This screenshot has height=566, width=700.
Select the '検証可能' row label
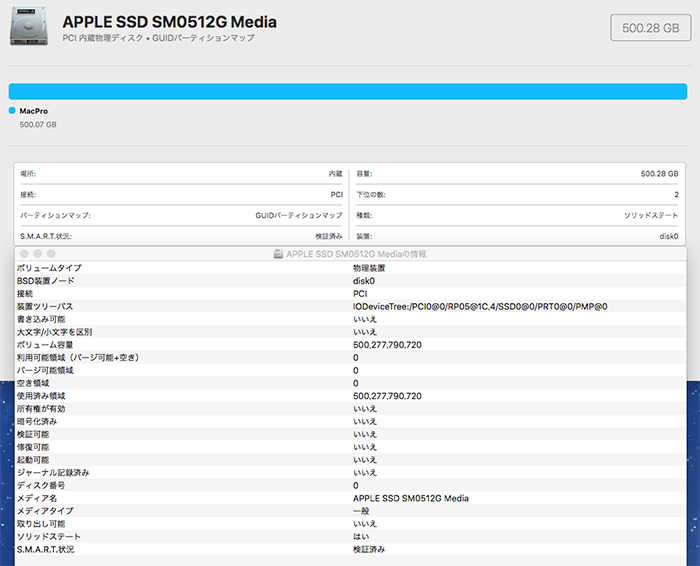pos(33,434)
